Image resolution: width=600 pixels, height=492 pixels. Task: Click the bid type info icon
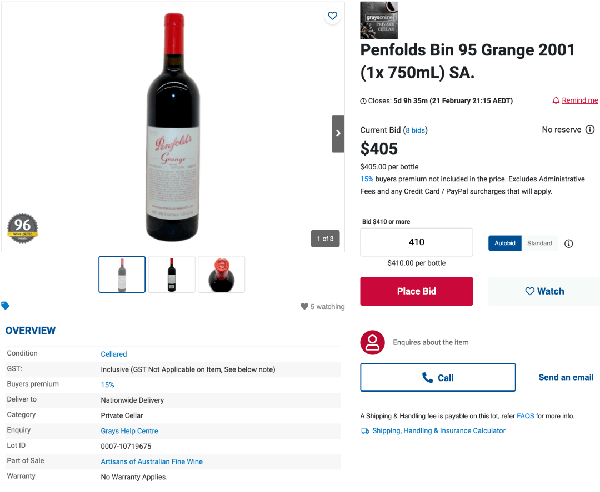tap(569, 243)
